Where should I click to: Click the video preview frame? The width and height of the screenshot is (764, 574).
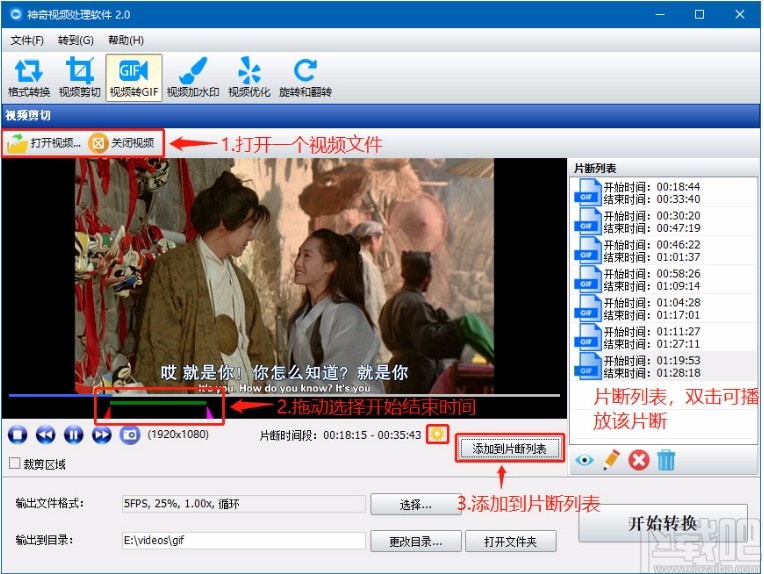pos(284,275)
